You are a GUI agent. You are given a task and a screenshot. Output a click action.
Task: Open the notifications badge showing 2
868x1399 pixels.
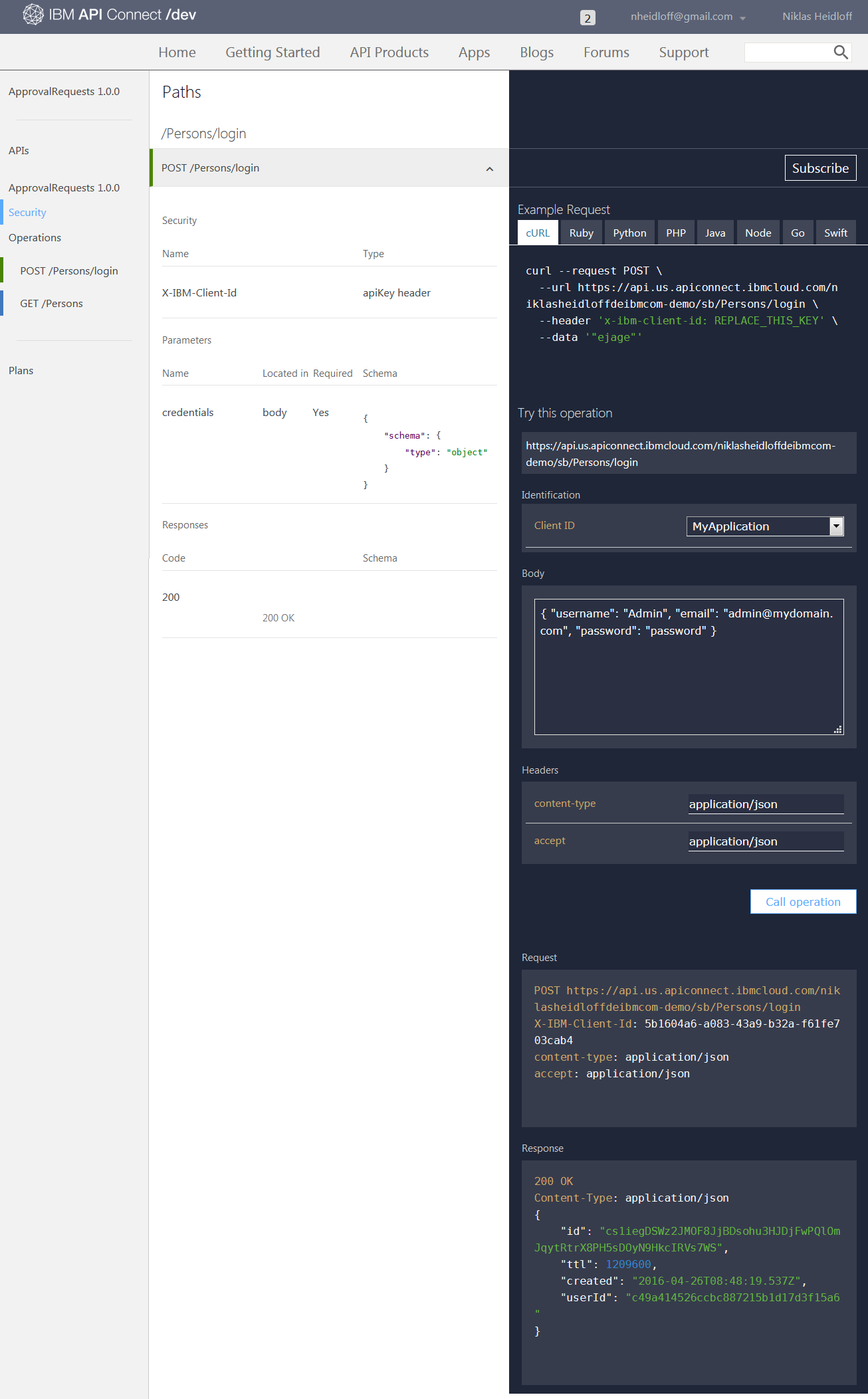coord(588,18)
